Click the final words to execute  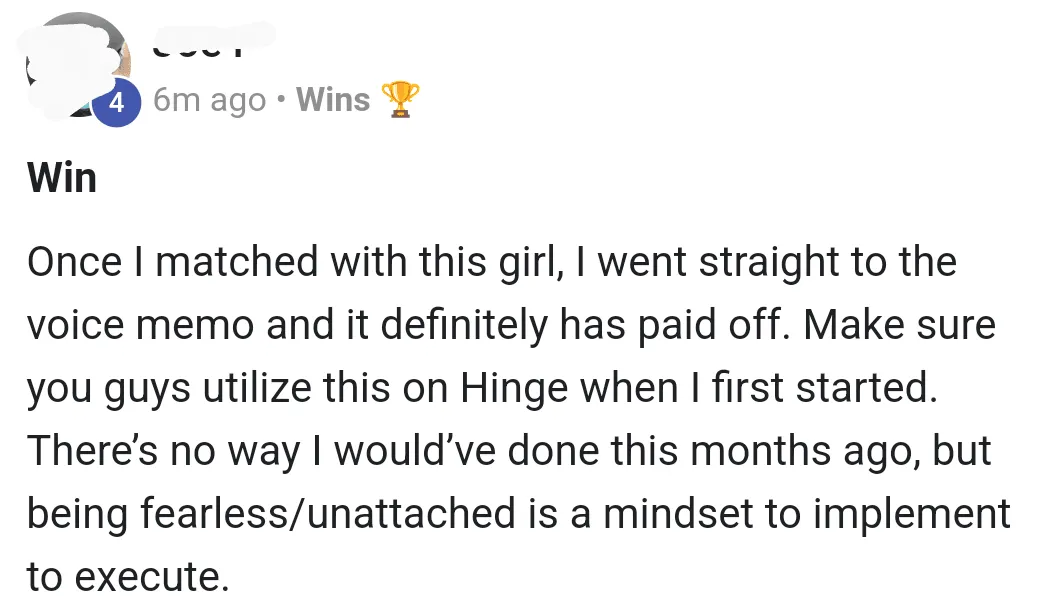127,577
